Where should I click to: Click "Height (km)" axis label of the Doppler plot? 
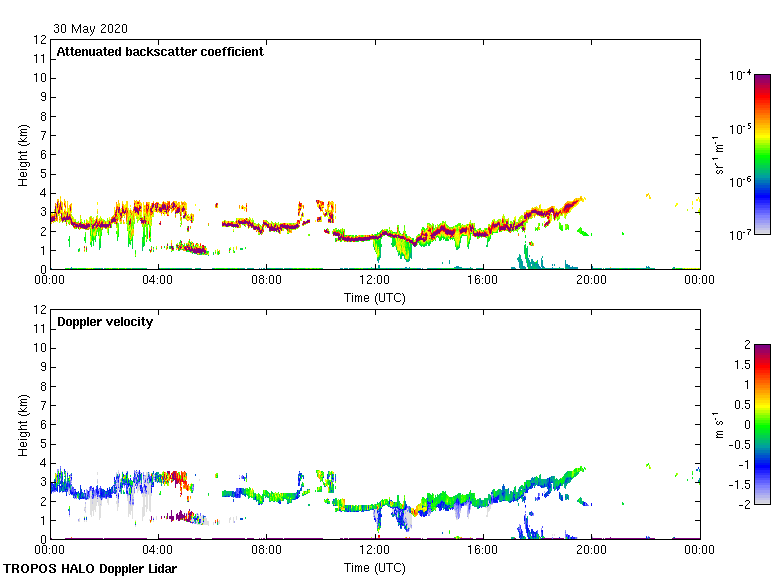[22, 424]
